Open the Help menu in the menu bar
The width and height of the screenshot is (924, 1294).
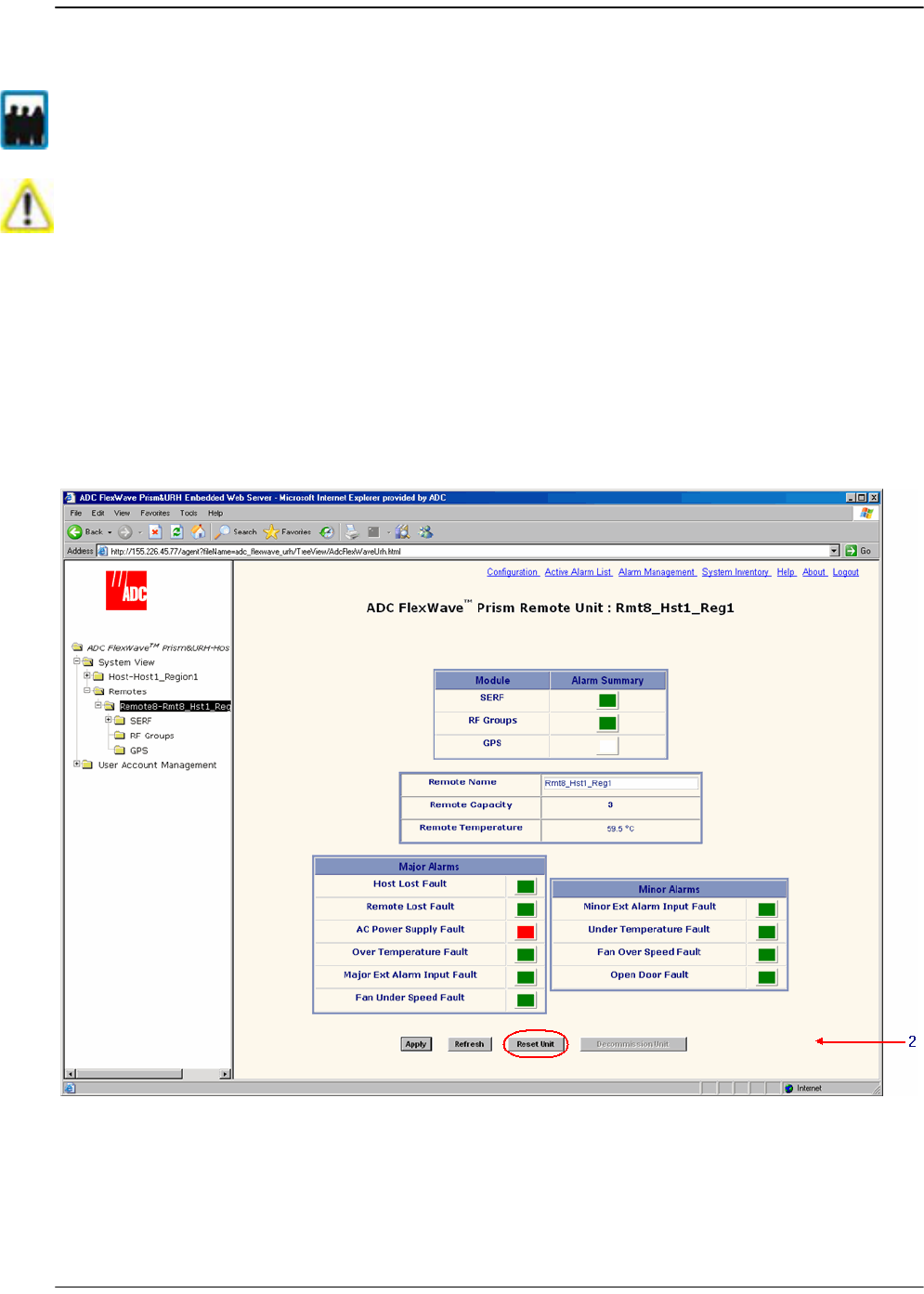[x=215, y=513]
